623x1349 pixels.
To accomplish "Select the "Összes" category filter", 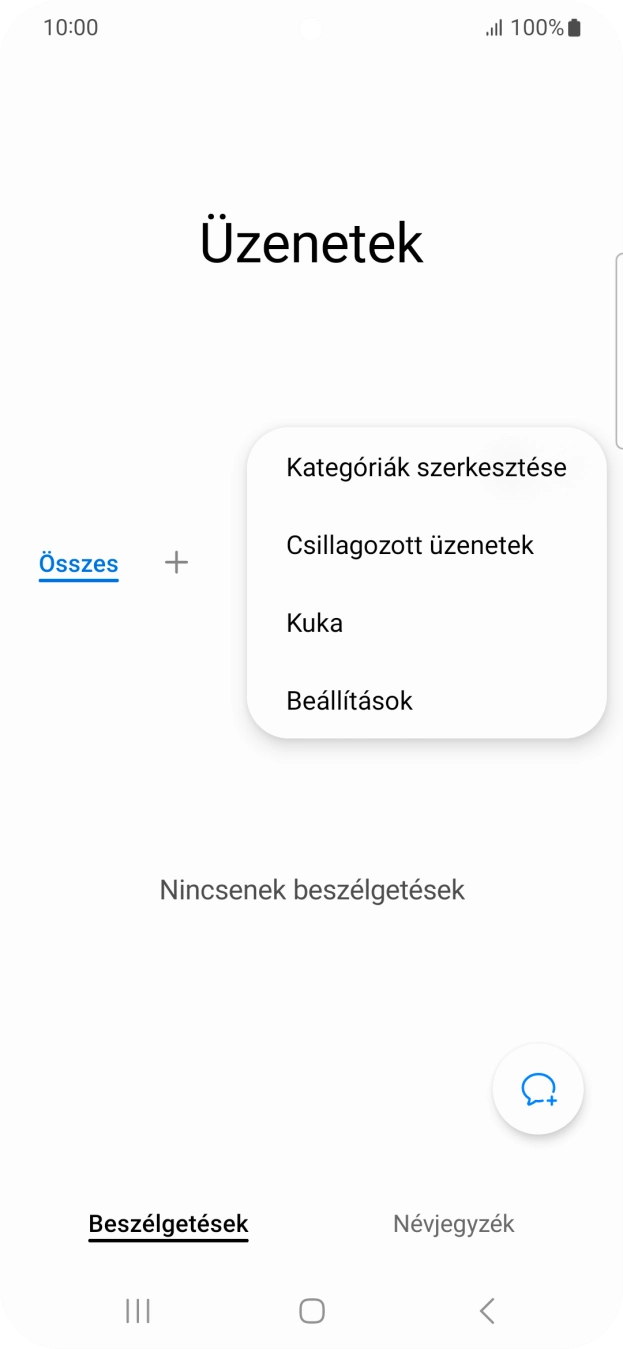I will coord(78,562).
